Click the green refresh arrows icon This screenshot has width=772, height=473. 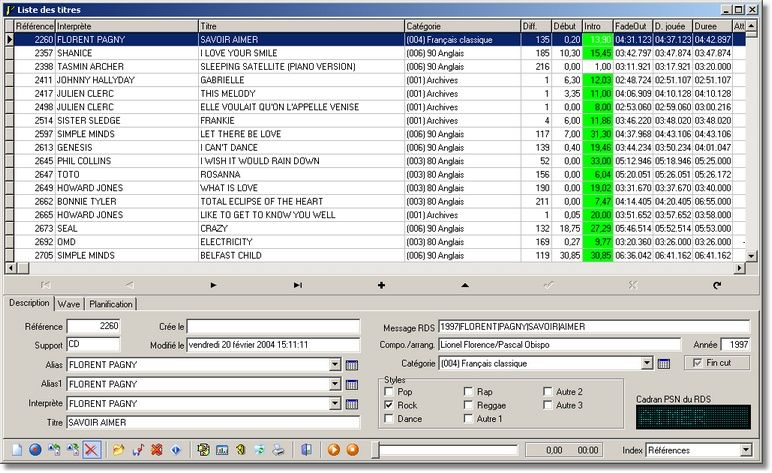click(259, 450)
